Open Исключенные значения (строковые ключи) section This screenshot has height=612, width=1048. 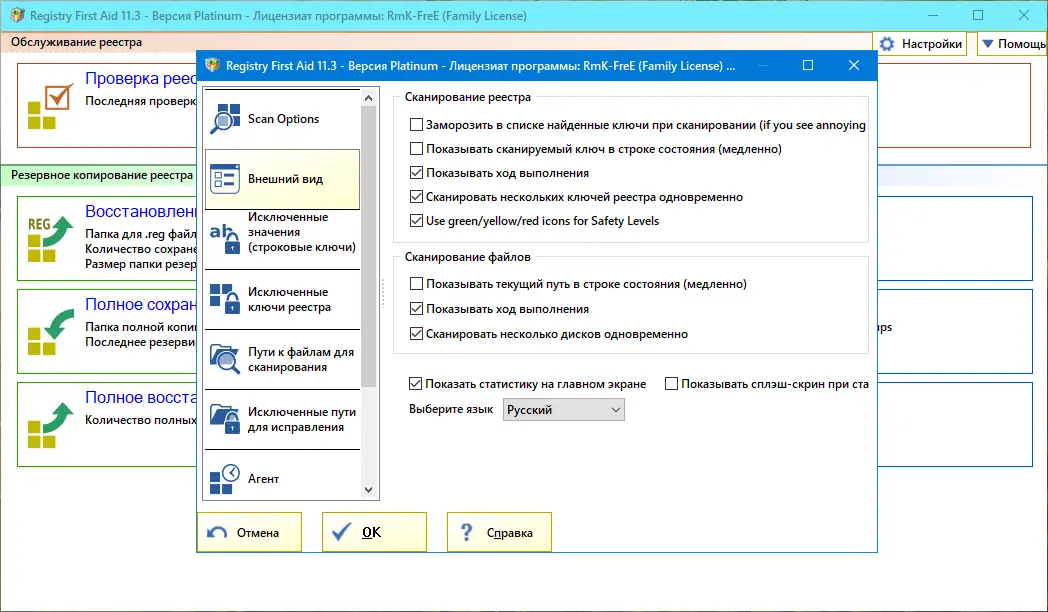pos(283,239)
